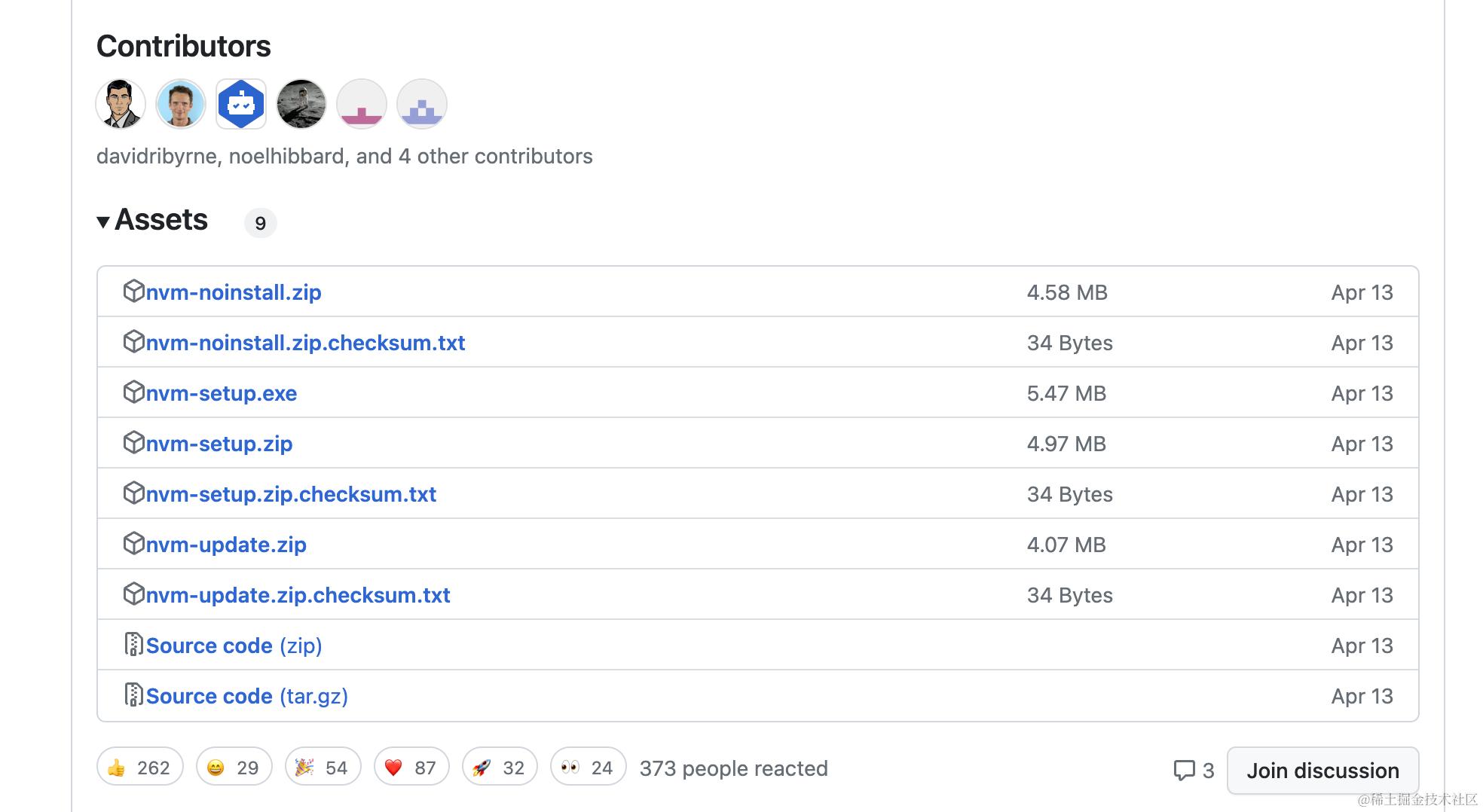Download Source code (zip)

pos(234,646)
